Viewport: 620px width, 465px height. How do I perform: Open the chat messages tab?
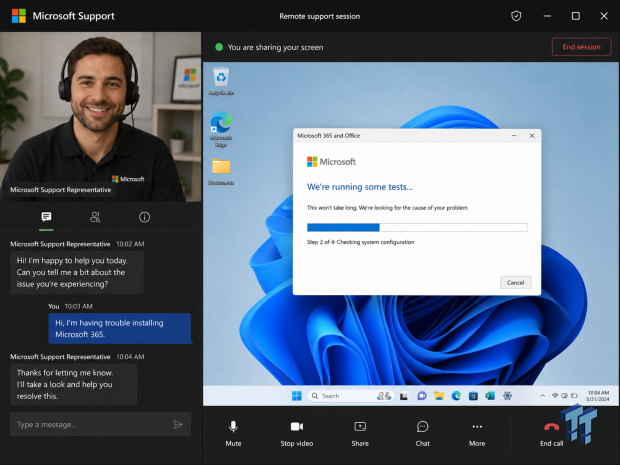(x=46, y=217)
